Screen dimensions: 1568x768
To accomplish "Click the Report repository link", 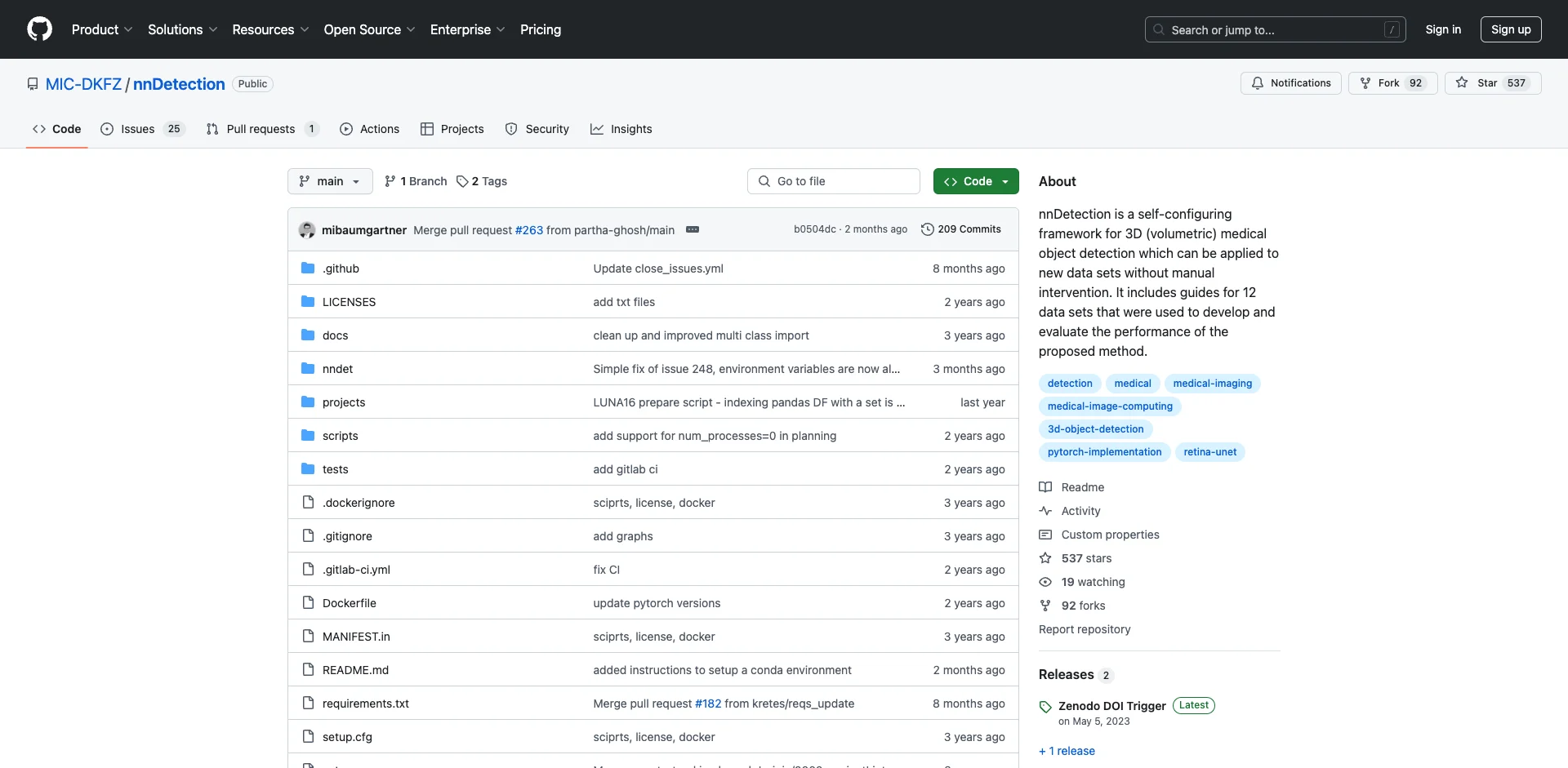I will [x=1085, y=629].
